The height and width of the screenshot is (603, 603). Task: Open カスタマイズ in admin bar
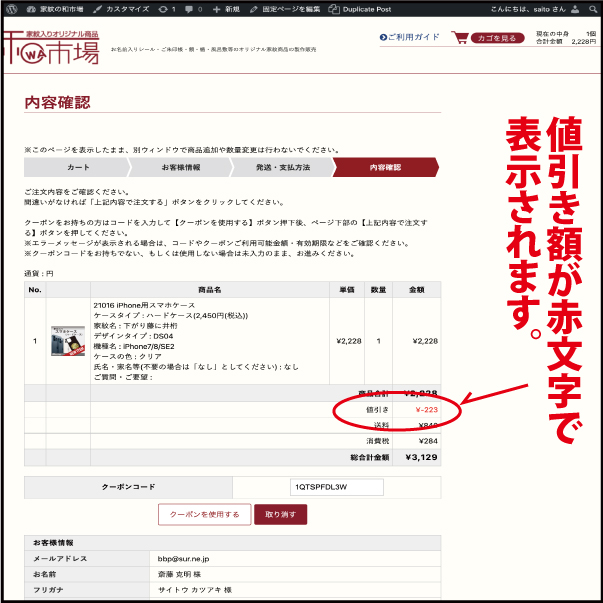(121, 9)
